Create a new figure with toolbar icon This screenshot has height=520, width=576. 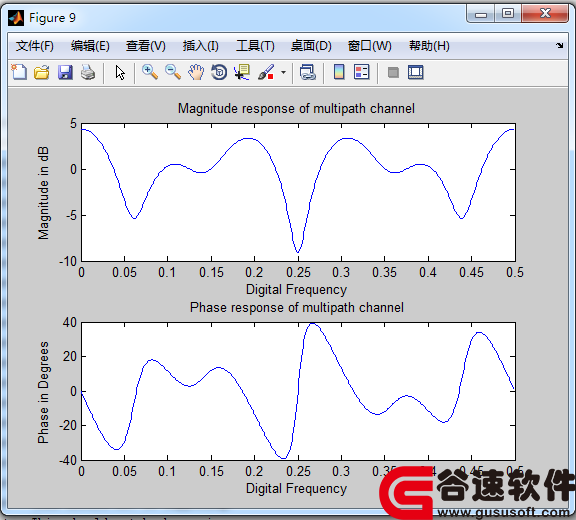(19, 72)
